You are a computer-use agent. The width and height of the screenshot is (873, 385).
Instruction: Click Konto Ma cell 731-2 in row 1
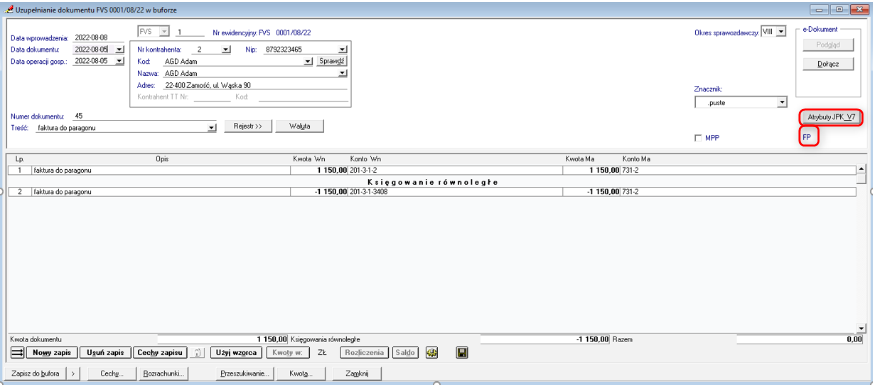[x=738, y=170]
